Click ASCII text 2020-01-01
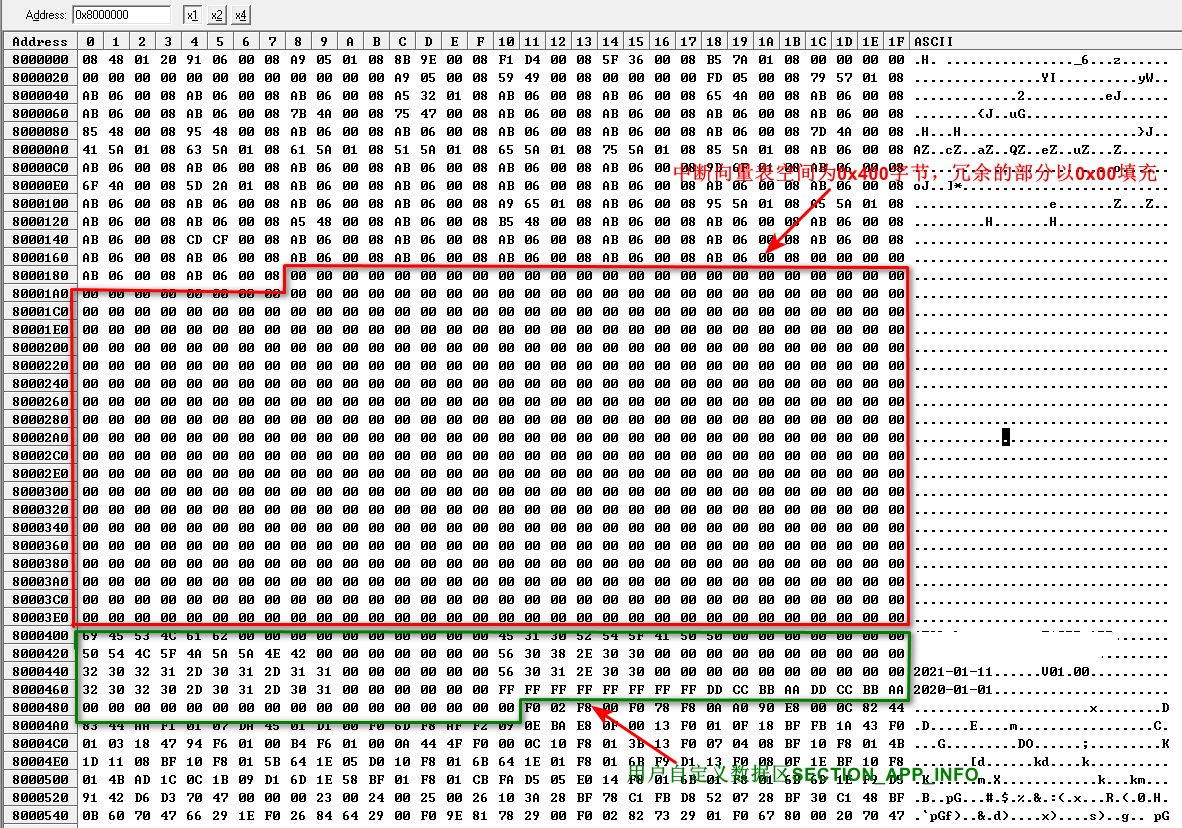 pos(953,690)
